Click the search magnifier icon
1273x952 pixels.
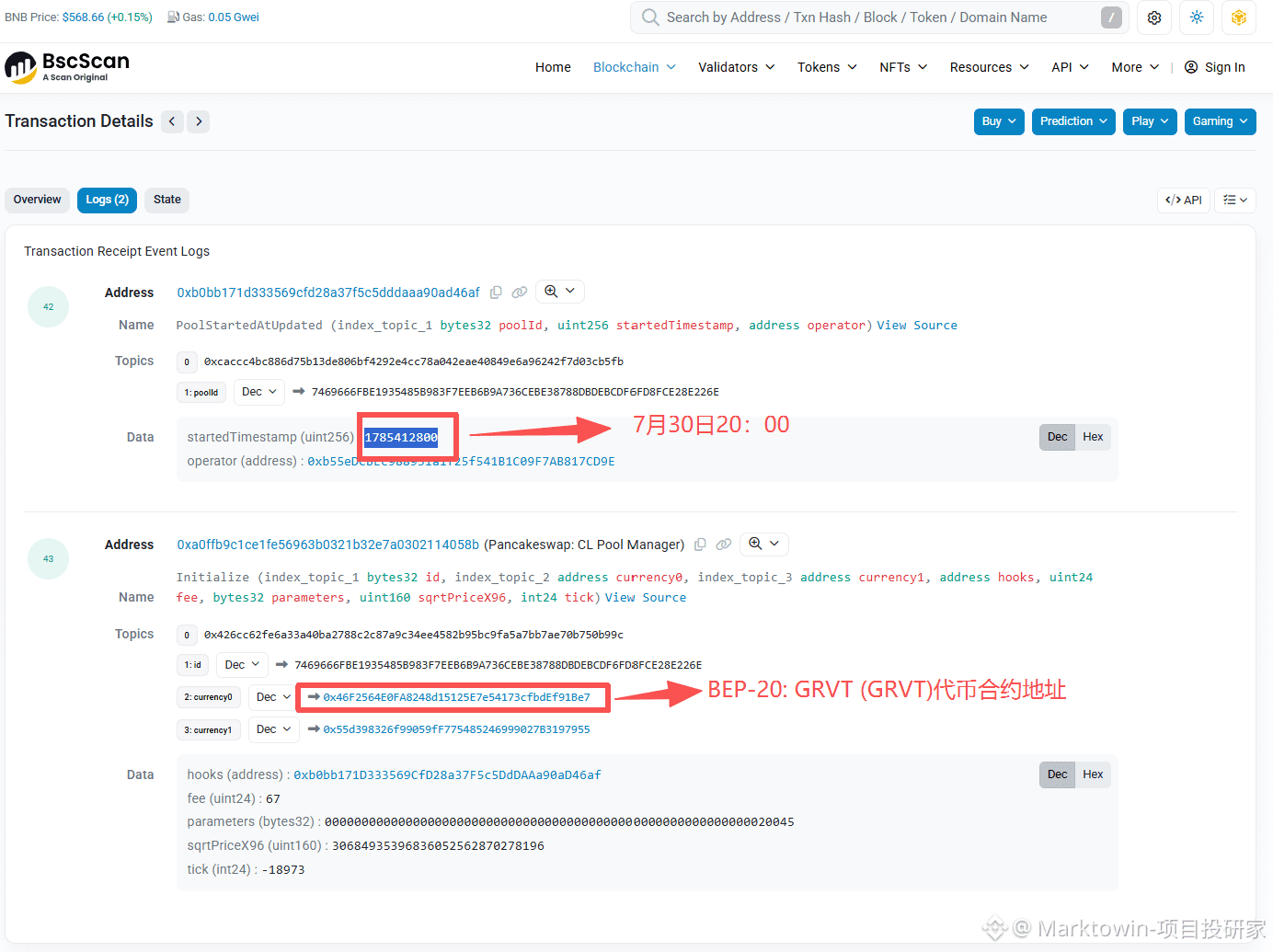tap(650, 17)
